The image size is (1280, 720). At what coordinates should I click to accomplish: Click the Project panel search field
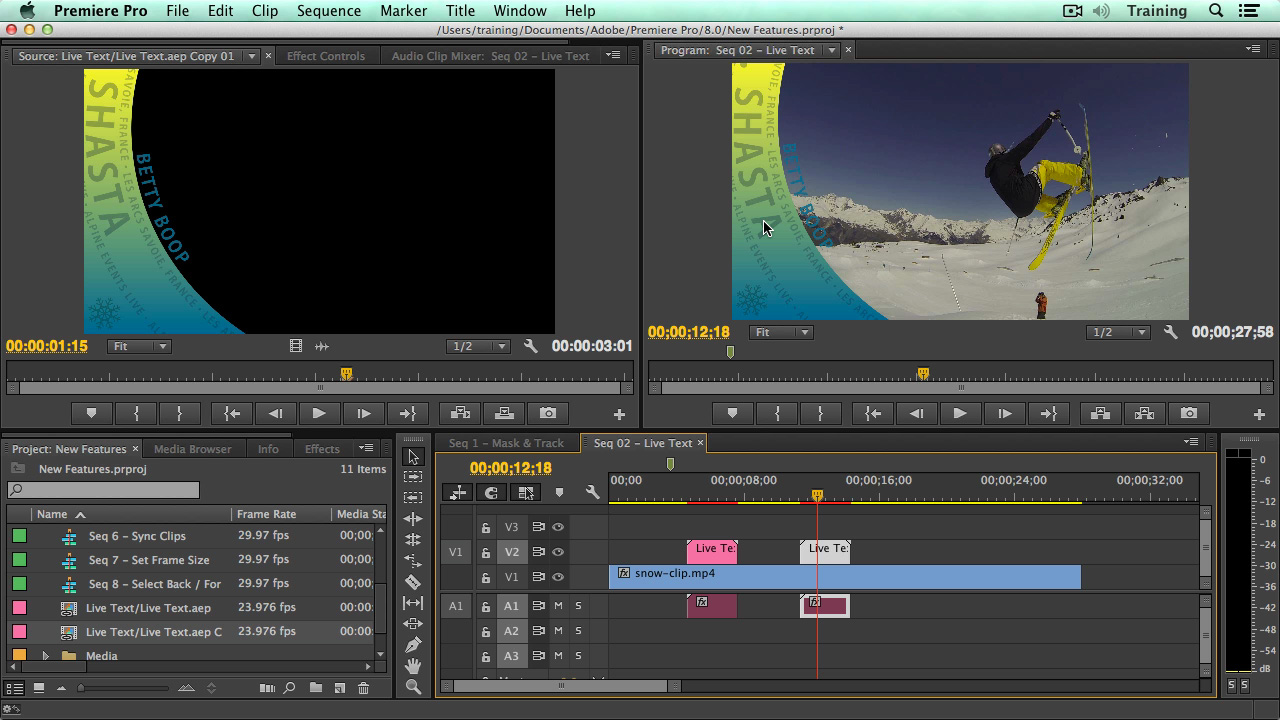[103, 490]
